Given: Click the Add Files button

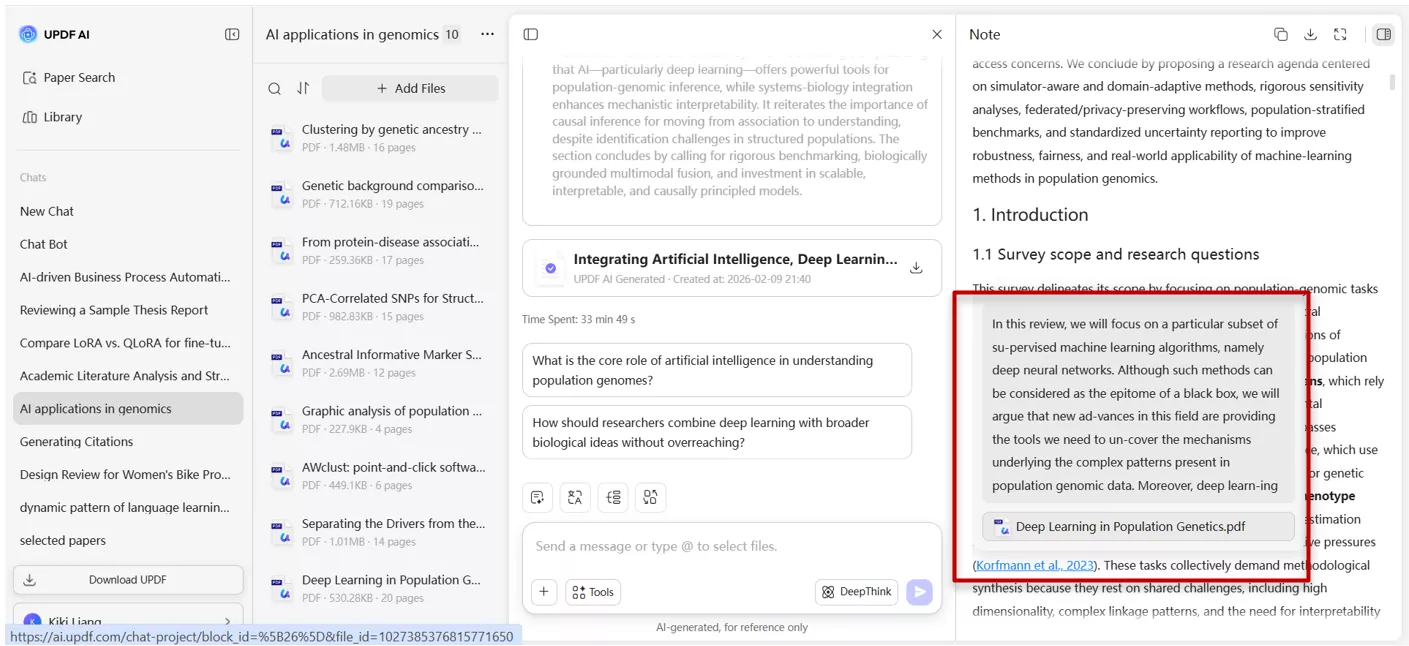Looking at the screenshot, I should pos(410,89).
